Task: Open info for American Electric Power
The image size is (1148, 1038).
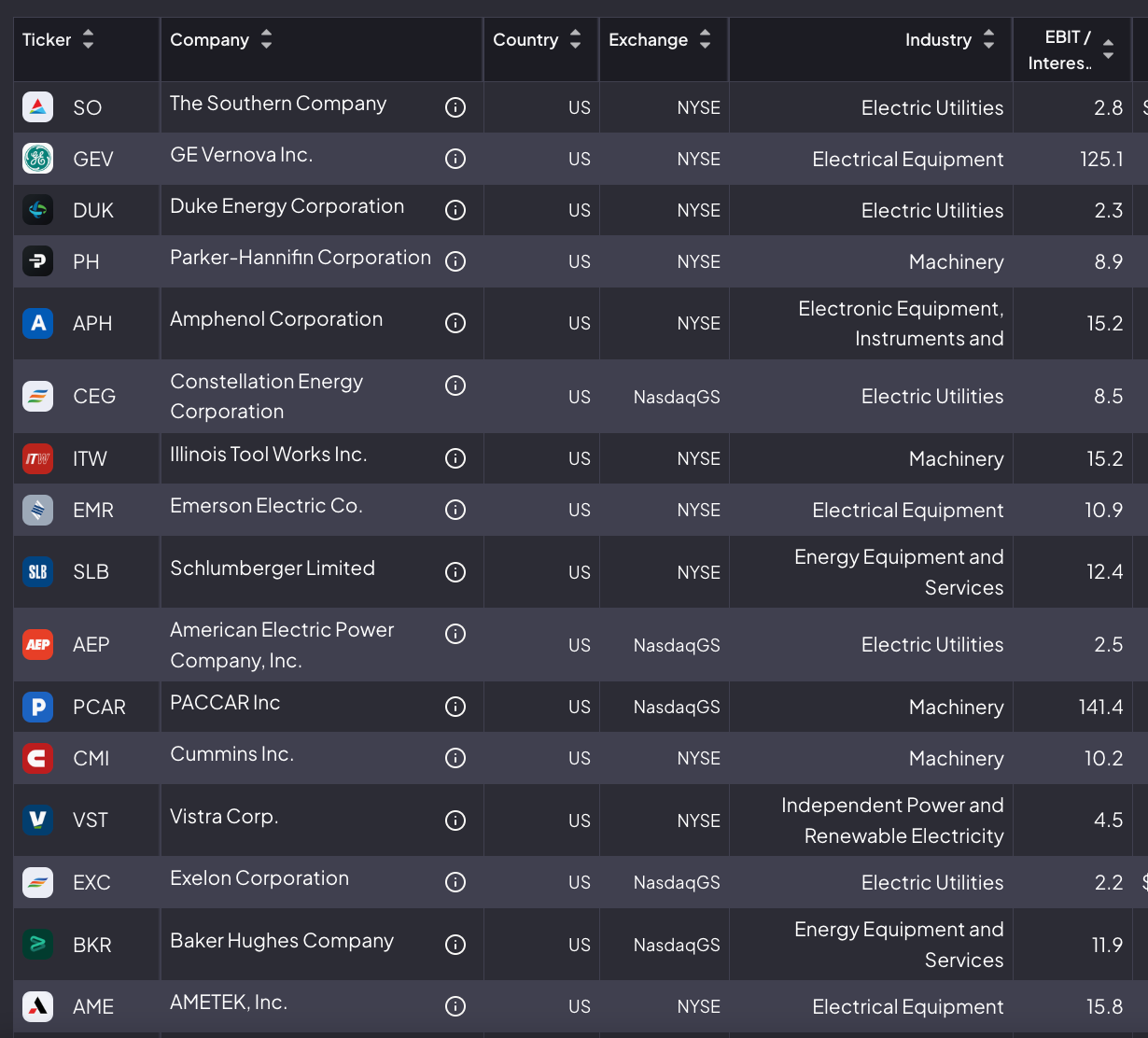Action: pyautogui.click(x=455, y=634)
